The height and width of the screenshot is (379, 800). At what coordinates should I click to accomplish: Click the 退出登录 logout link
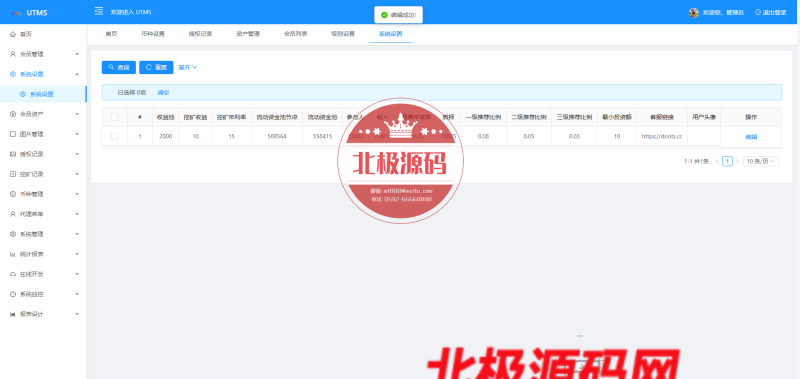[x=770, y=13]
